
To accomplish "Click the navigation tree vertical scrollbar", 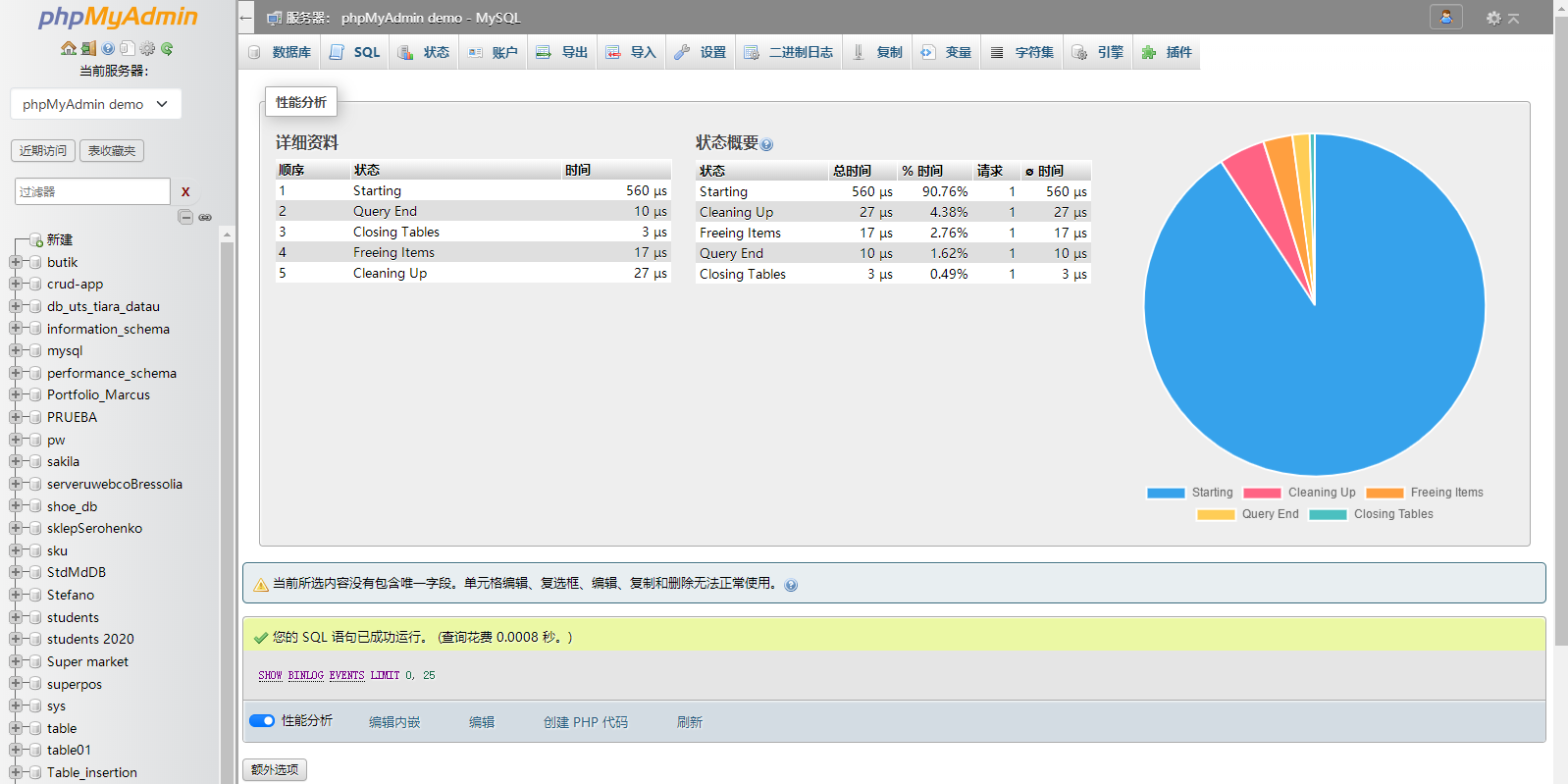I will point(228,505).
